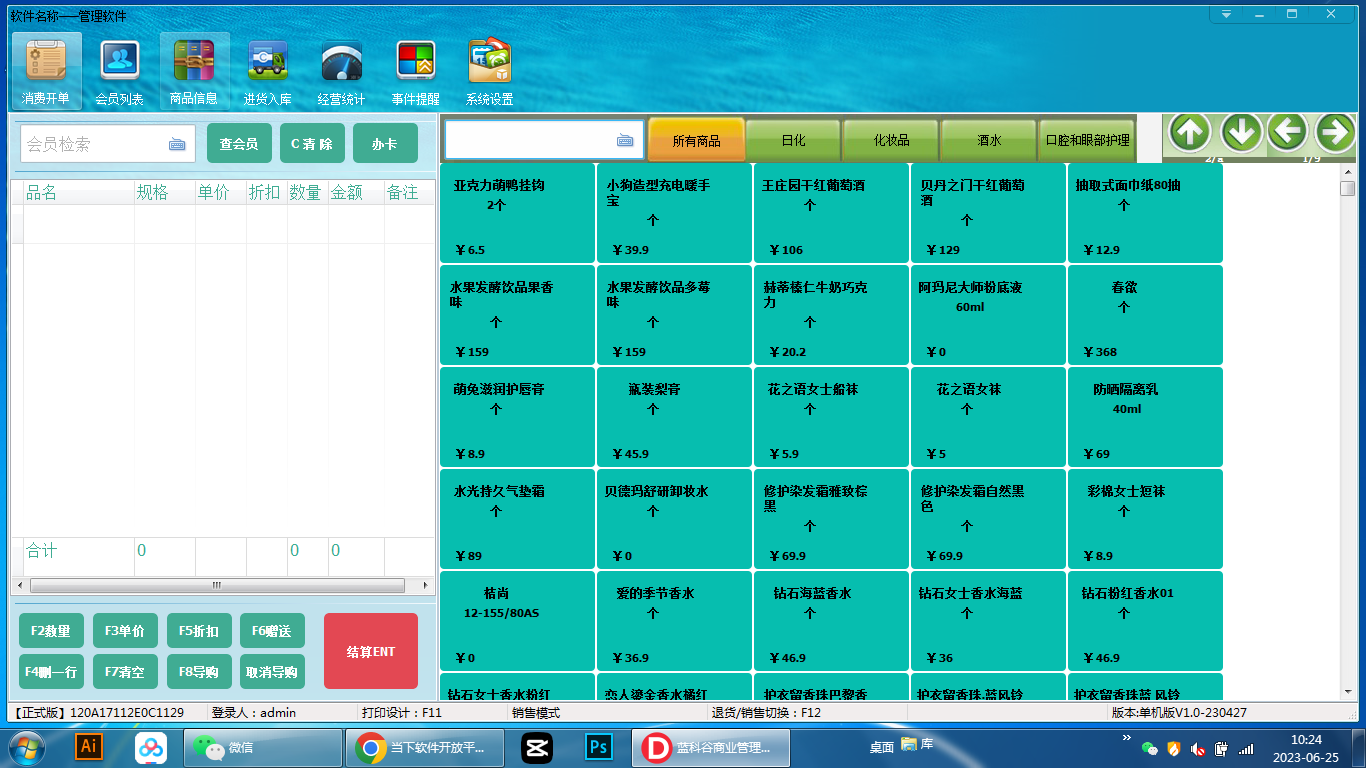Open the 经营统计 statistics icon
The height and width of the screenshot is (768, 1366).
(341, 71)
